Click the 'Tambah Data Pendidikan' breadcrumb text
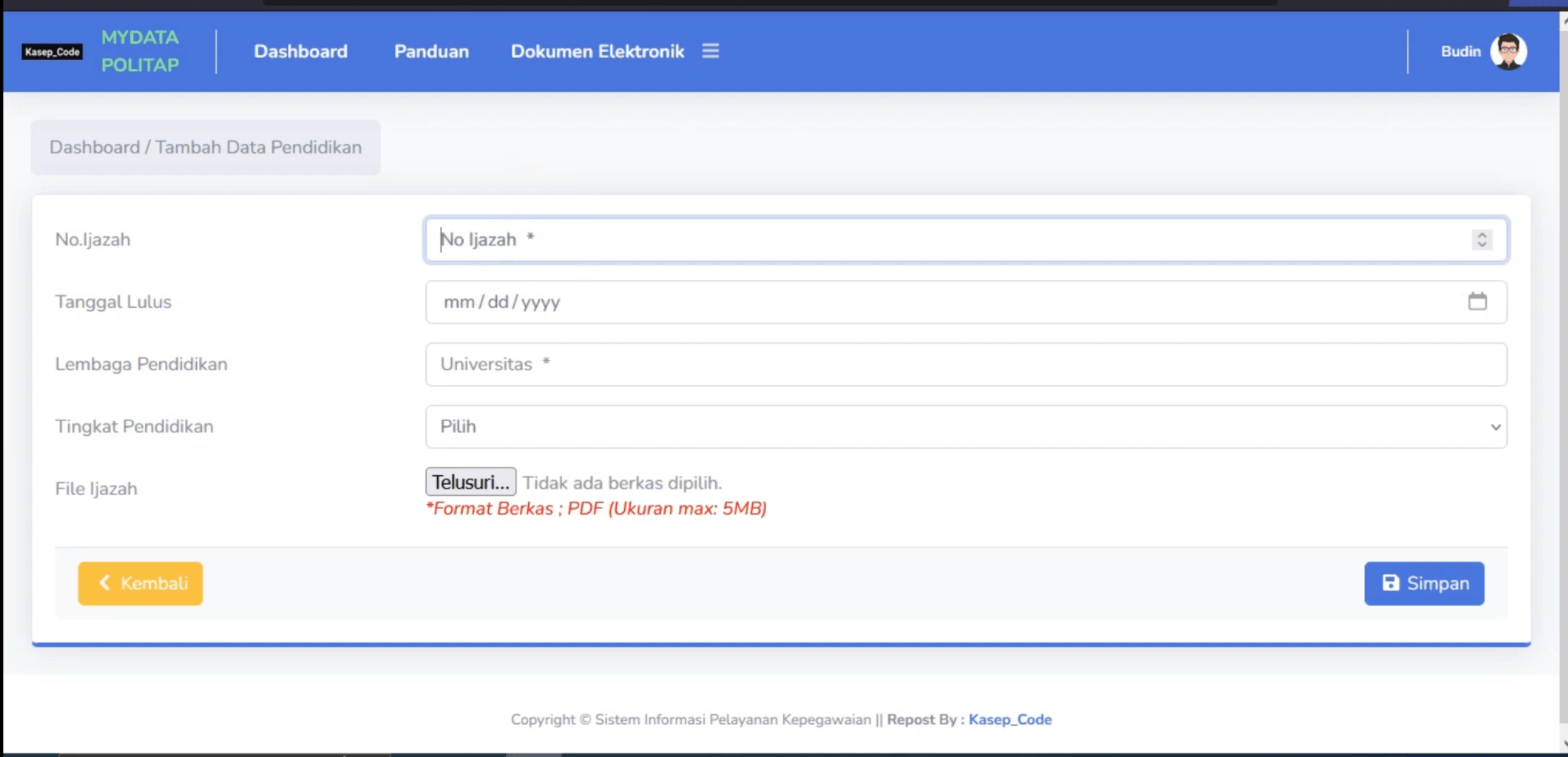The height and width of the screenshot is (757, 1568). (258, 148)
